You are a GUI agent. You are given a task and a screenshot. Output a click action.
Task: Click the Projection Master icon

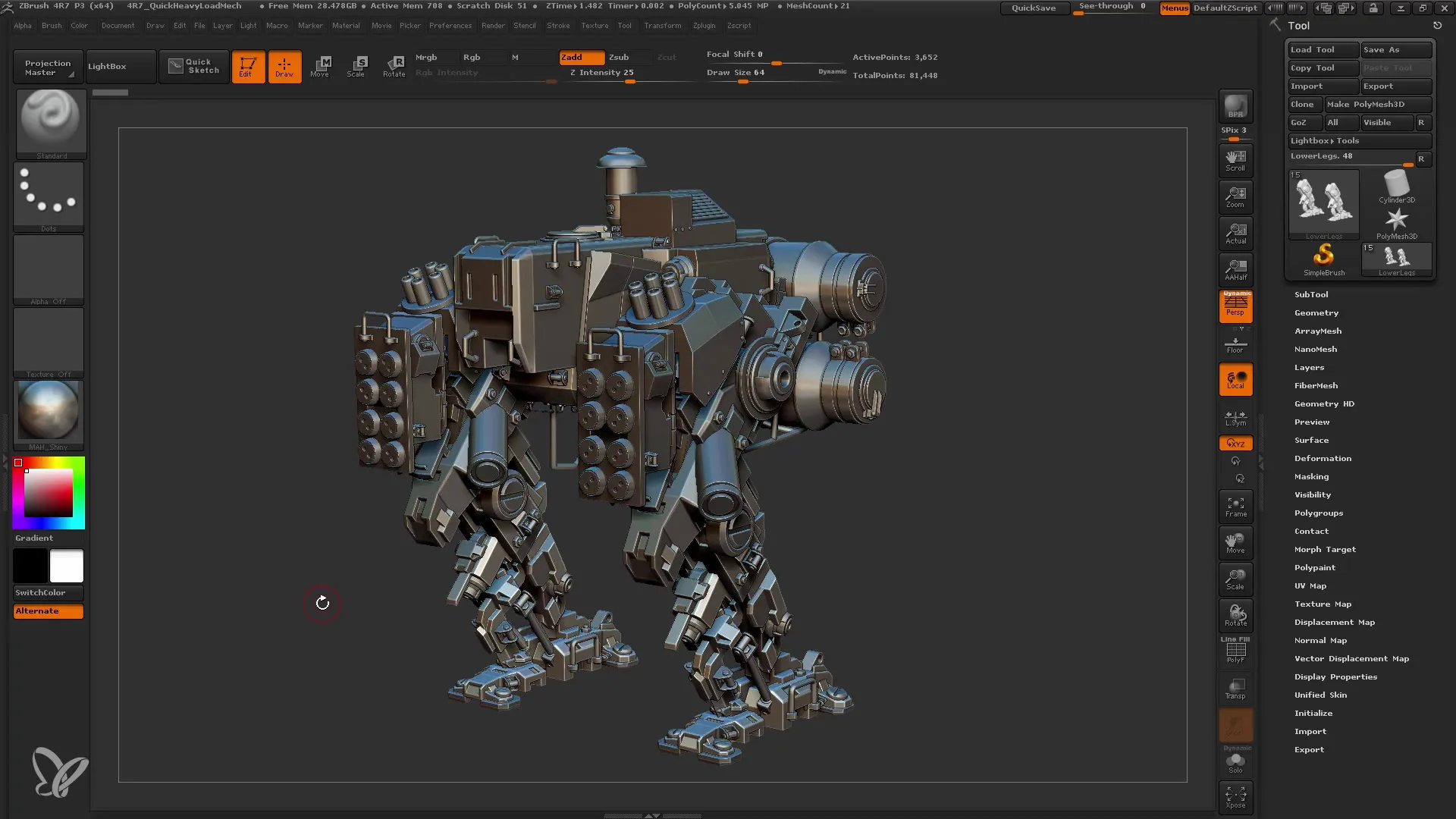(47, 66)
